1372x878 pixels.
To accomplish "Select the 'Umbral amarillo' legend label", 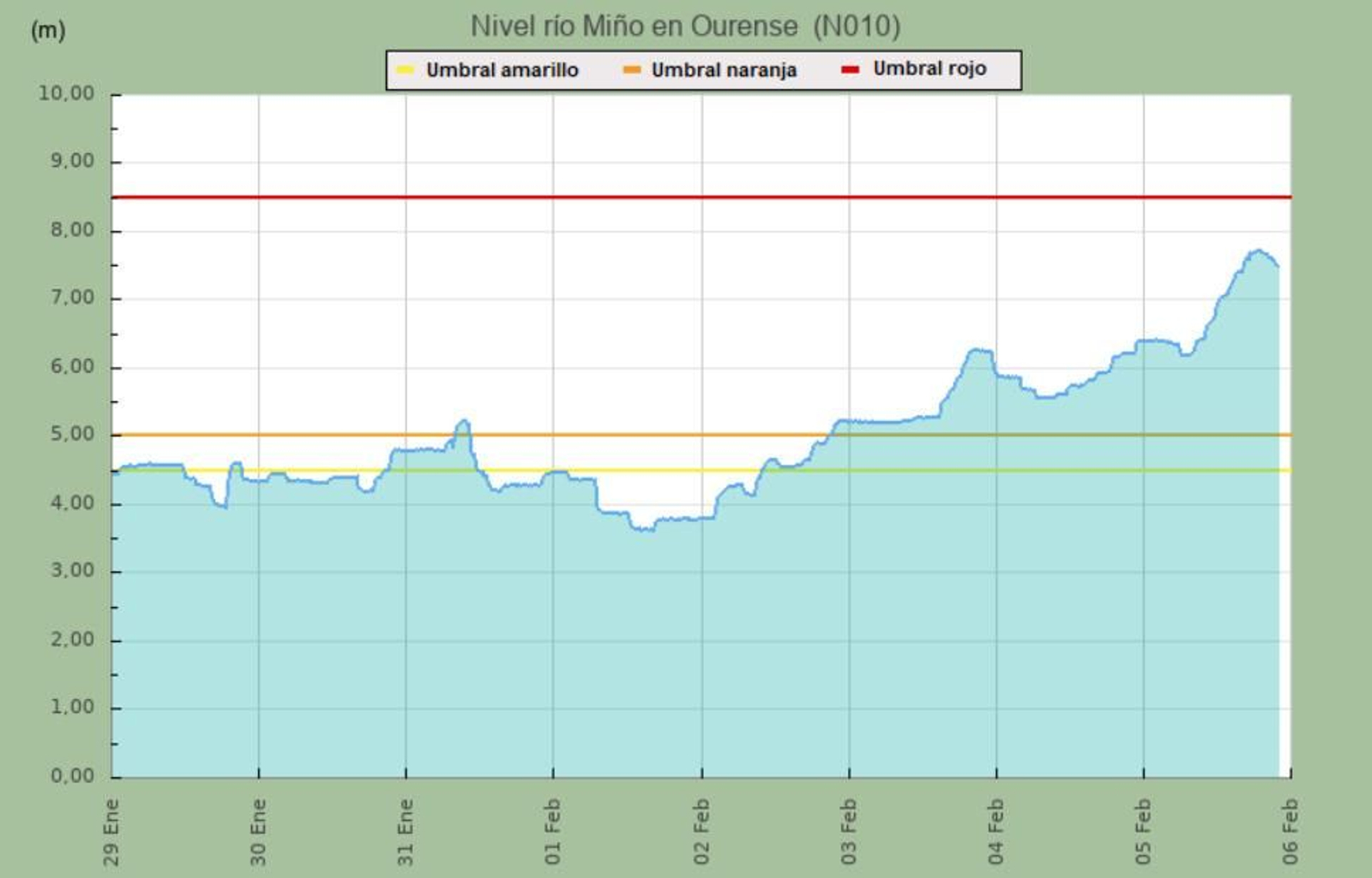I will (x=502, y=70).
